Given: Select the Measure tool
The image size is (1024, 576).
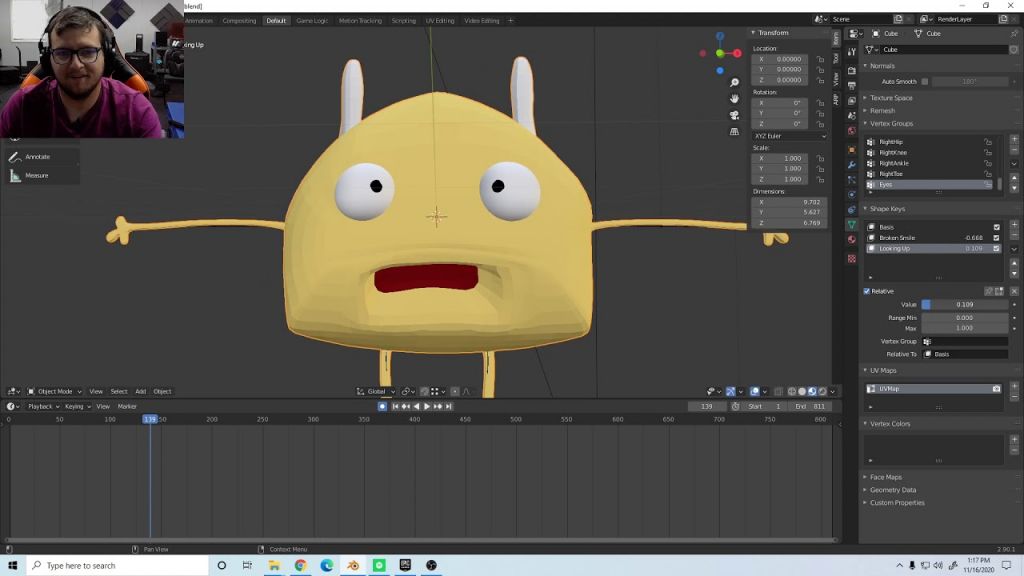Looking at the screenshot, I should point(36,176).
